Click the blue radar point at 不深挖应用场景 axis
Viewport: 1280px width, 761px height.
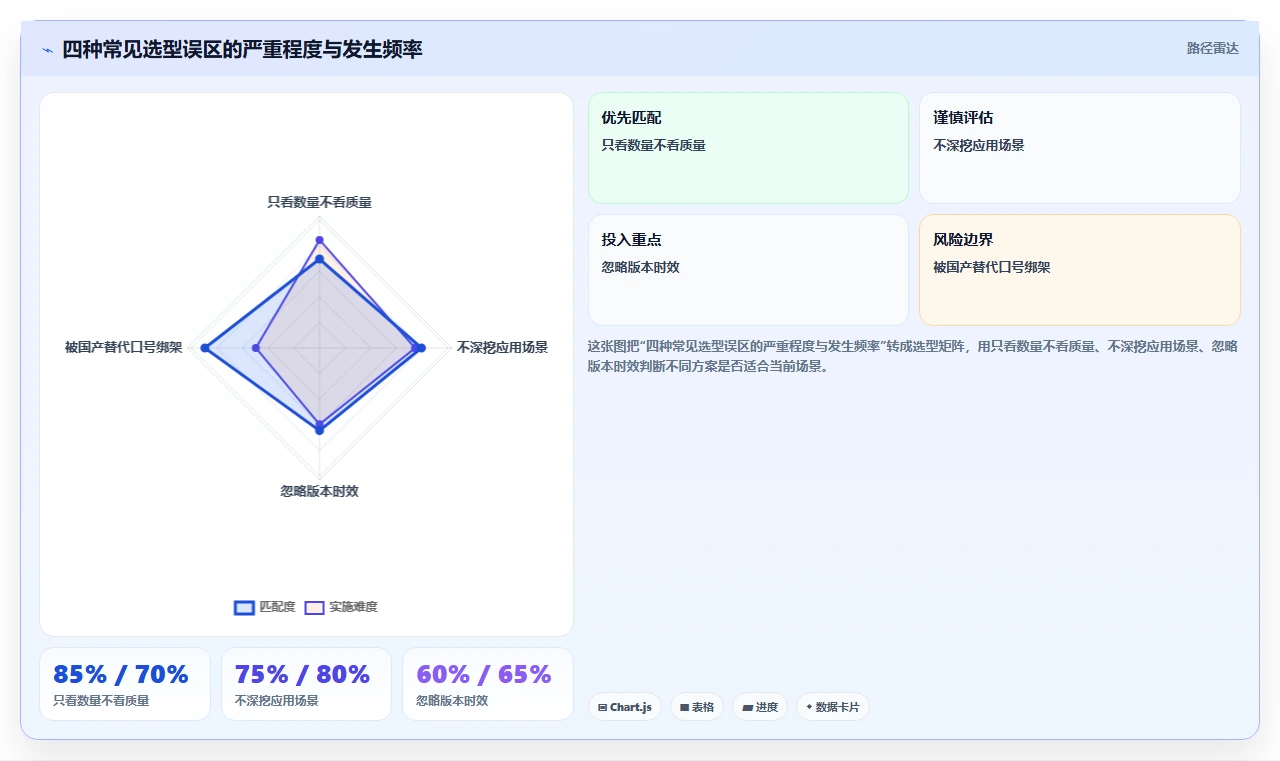pyautogui.click(x=421, y=348)
